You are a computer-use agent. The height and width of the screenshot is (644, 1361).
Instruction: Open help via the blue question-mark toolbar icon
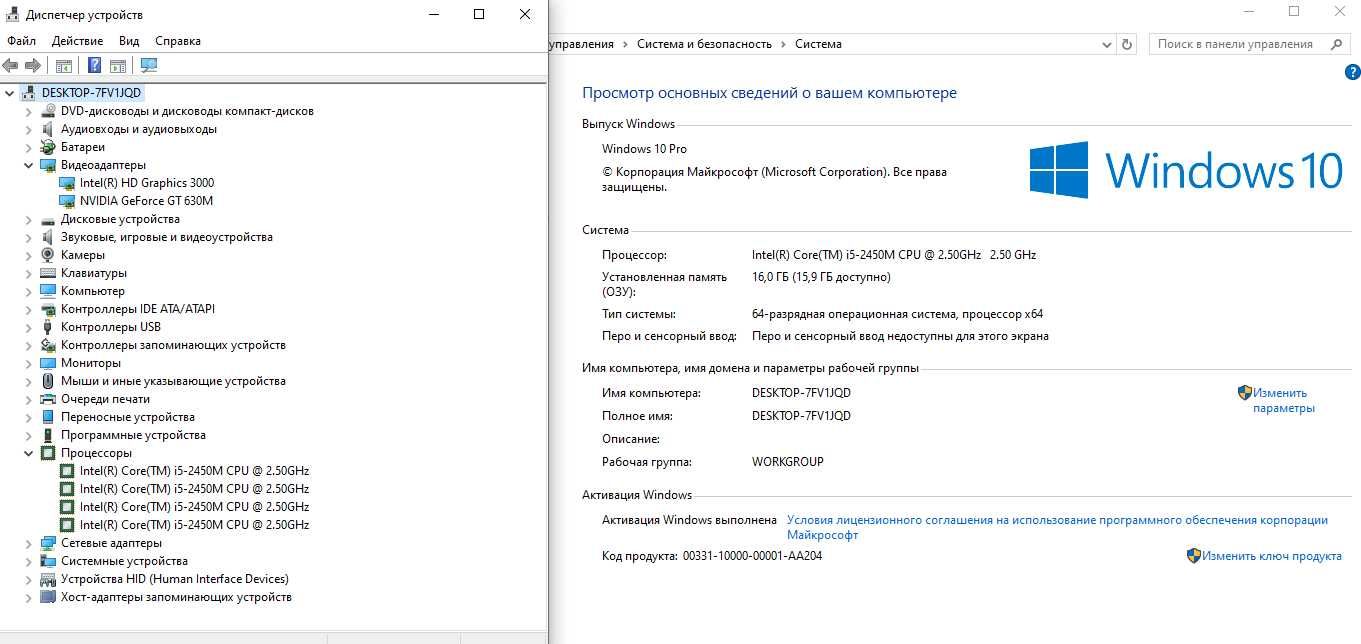coord(94,66)
